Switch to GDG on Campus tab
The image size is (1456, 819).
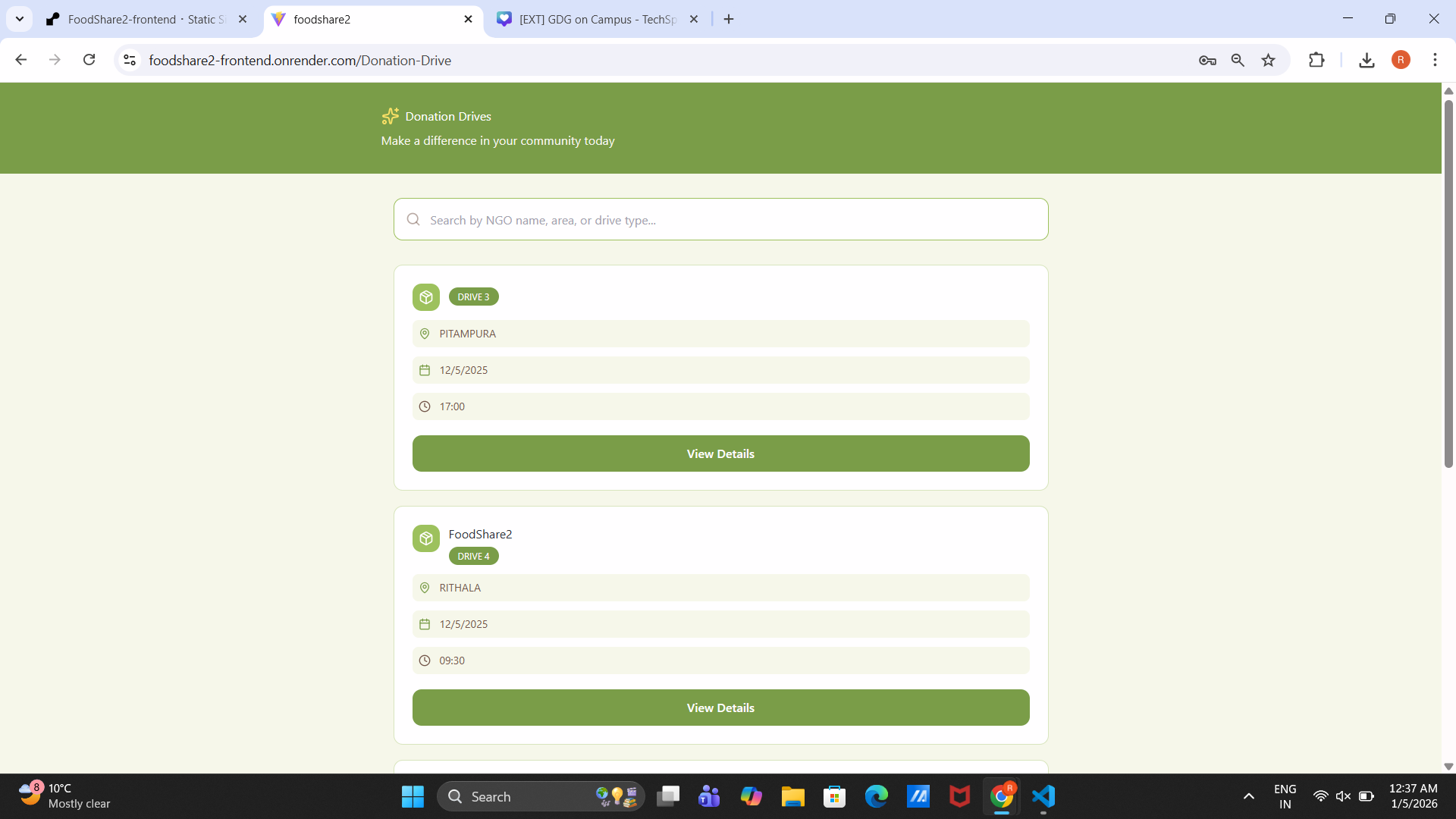tap(595, 20)
